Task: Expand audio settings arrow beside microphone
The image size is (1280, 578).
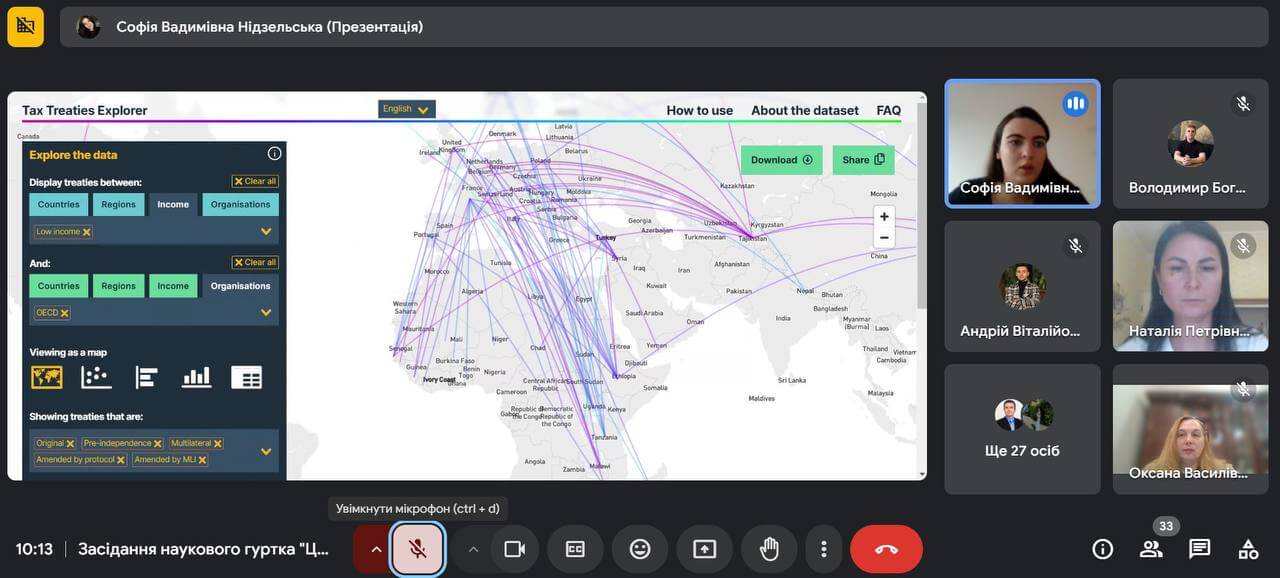Action: [x=376, y=549]
